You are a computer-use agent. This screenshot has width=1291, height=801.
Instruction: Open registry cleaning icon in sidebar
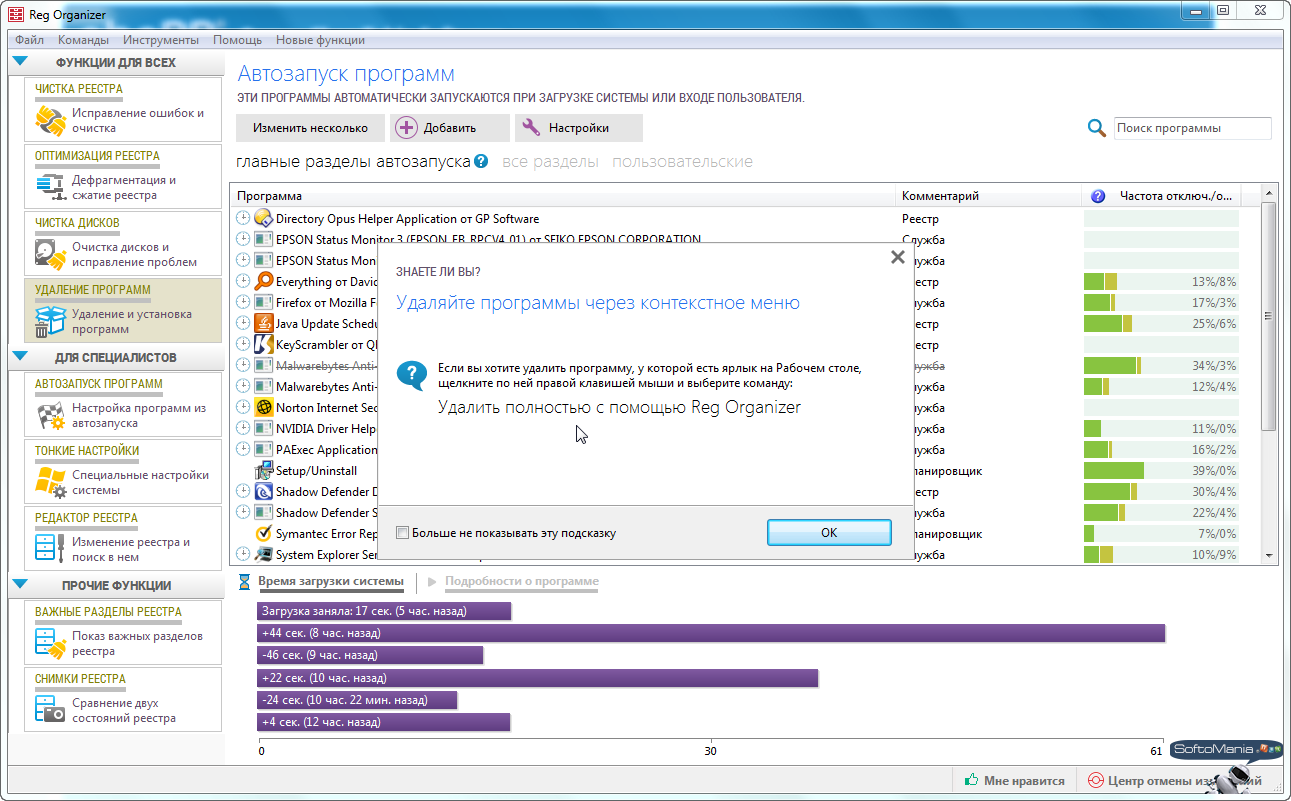(50, 120)
